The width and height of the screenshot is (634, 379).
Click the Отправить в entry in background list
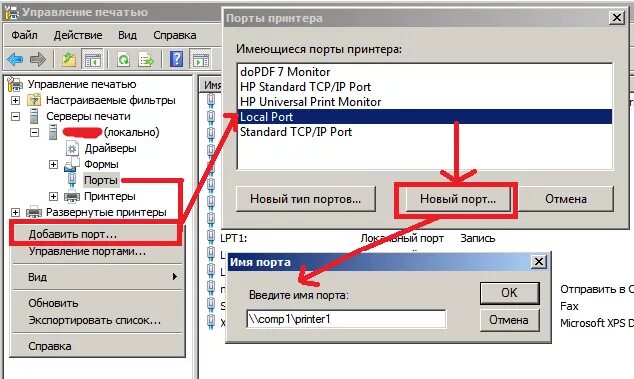[x=596, y=289]
